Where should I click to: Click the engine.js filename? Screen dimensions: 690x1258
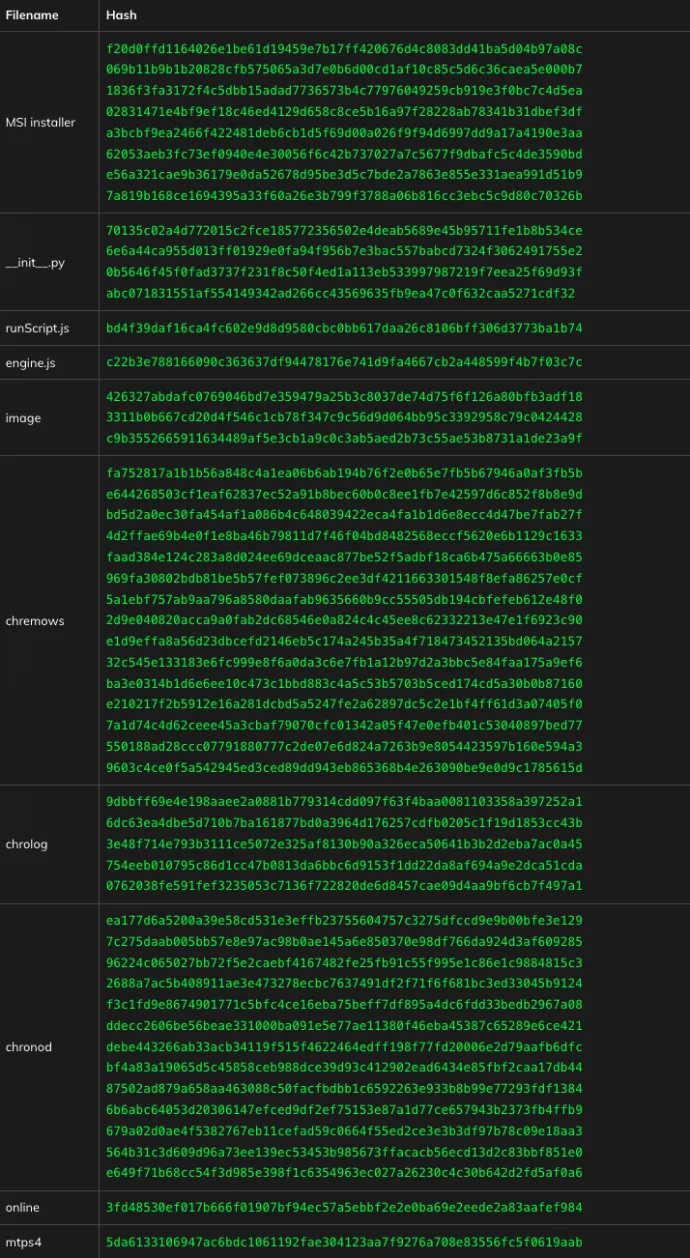click(x=30, y=362)
